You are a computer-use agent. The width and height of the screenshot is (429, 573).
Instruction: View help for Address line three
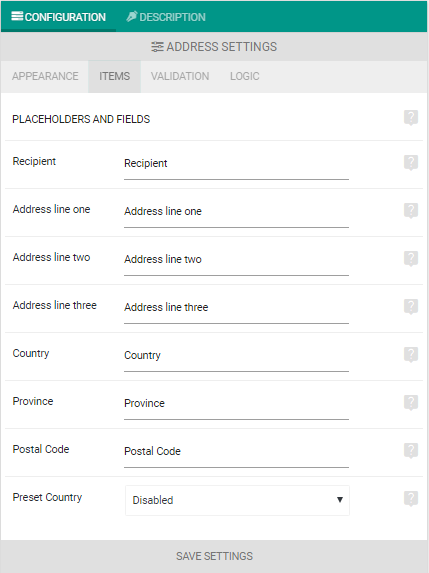(411, 307)
